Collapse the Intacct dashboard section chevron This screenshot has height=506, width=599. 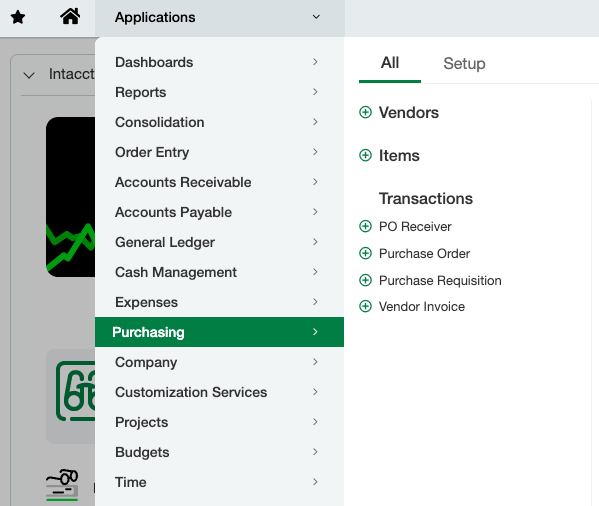pos(29,75)
